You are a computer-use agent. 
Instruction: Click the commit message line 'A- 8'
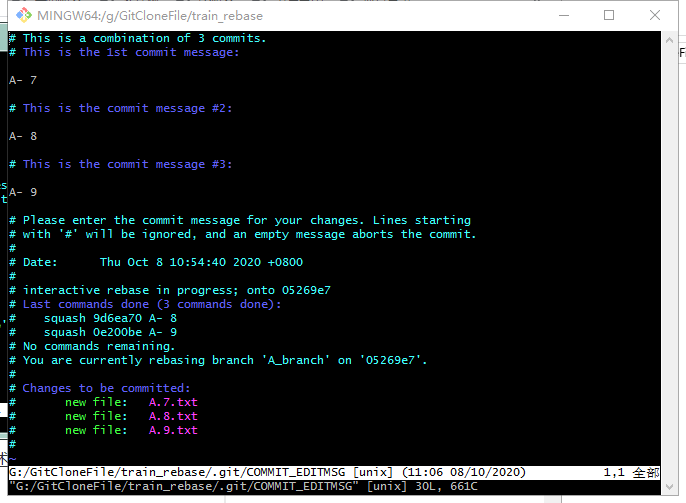point(23,136)
